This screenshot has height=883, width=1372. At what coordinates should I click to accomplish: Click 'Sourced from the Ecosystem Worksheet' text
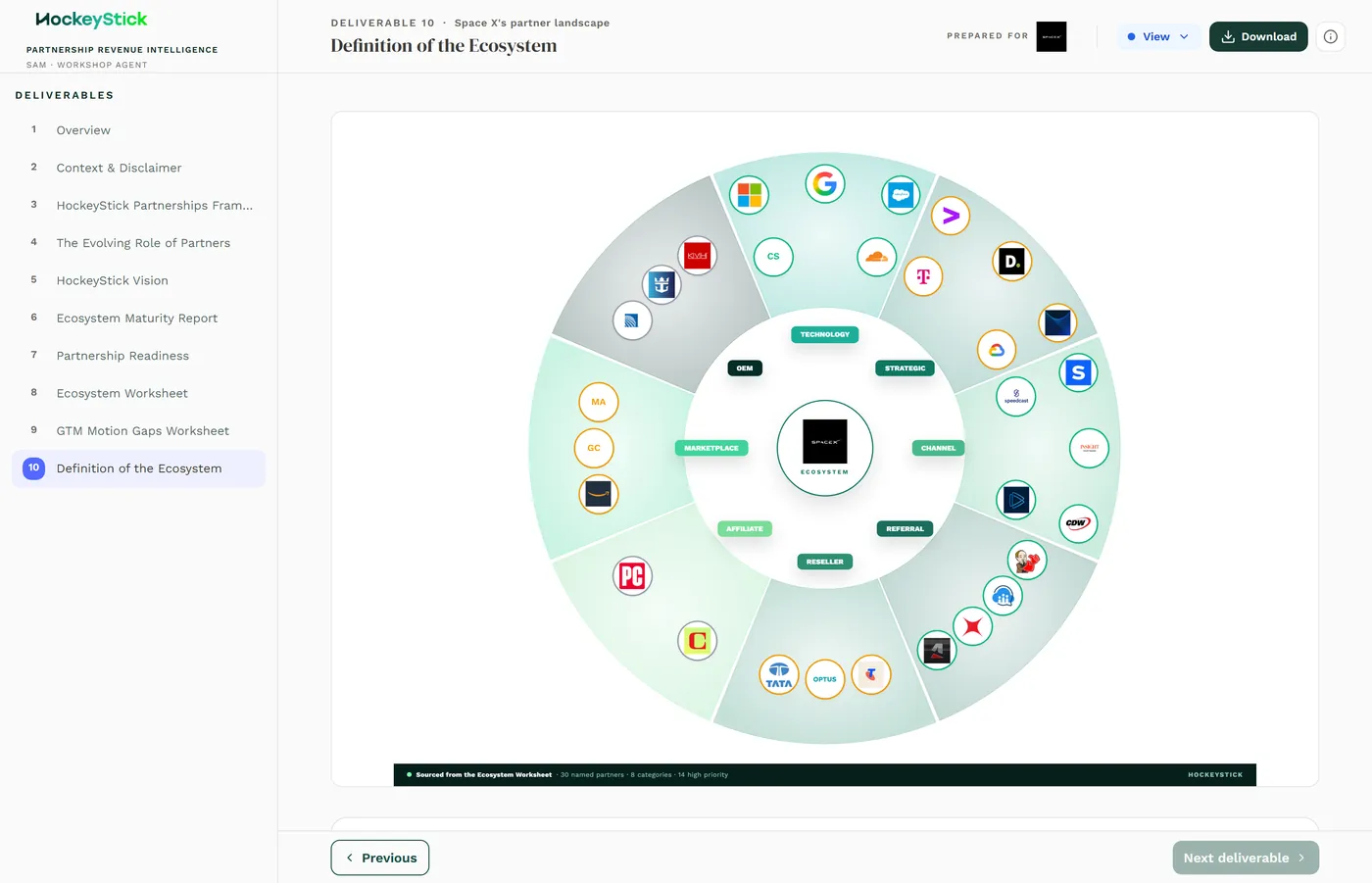(483, 774)
